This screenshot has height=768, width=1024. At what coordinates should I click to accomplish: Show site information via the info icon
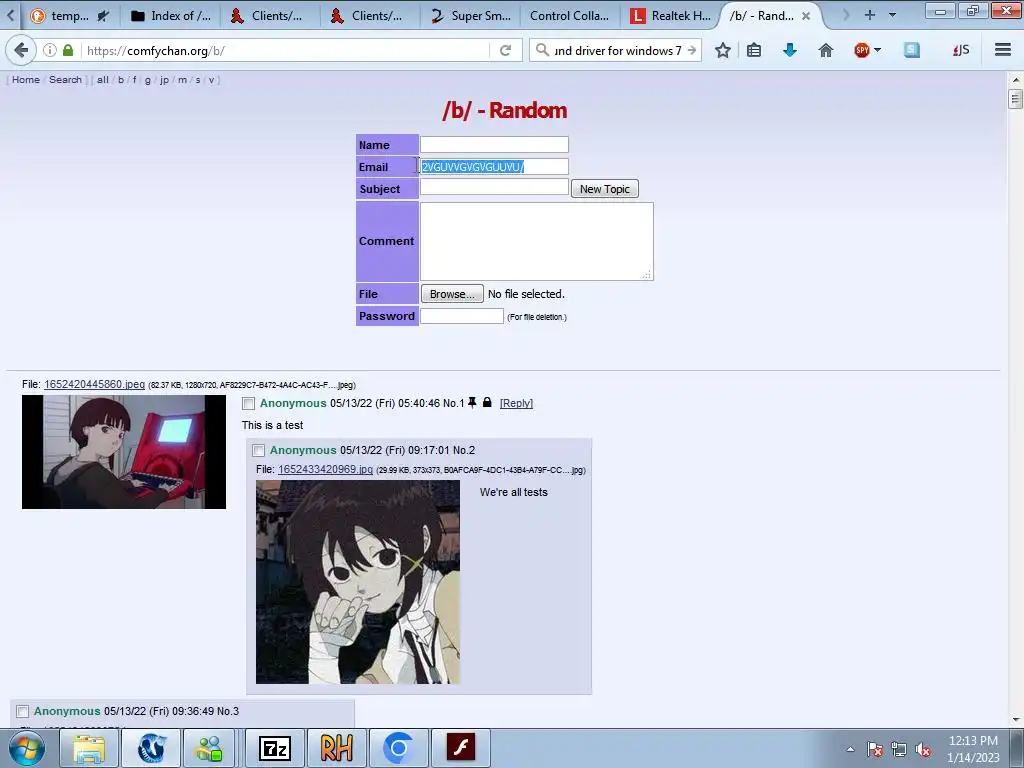pos(50,50)
